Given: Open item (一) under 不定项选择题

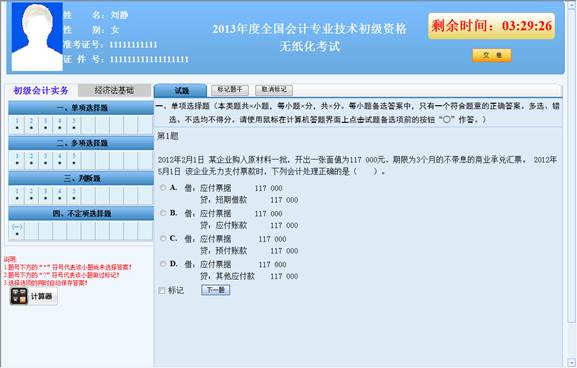Looking at the screenshot, I should pyautogui.click(x=17, y=230).
